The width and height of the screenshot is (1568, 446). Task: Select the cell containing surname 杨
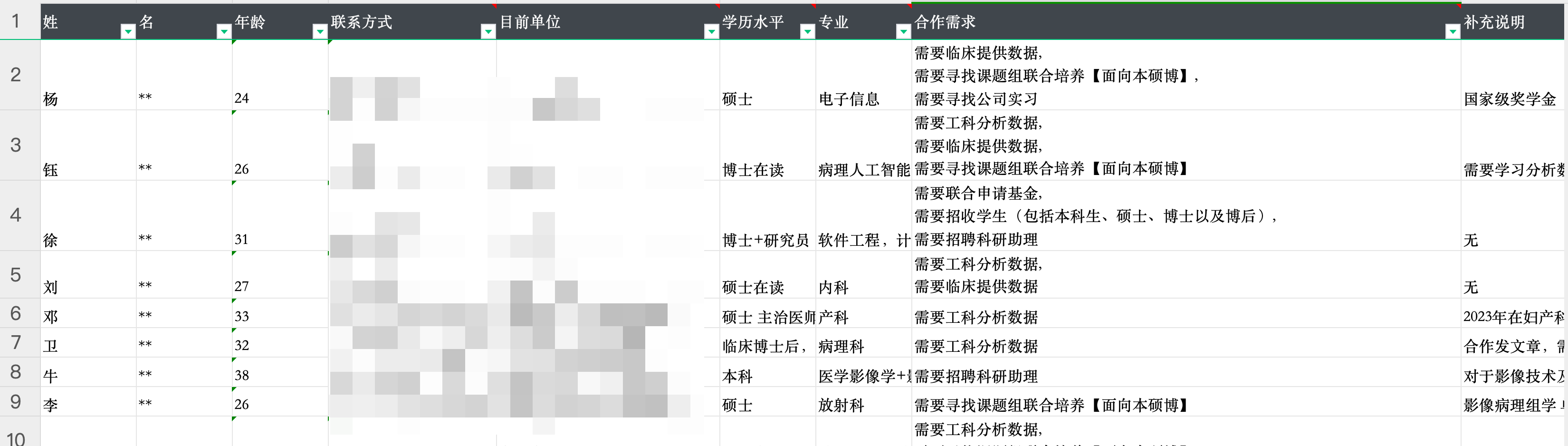[x=88, y=75]
